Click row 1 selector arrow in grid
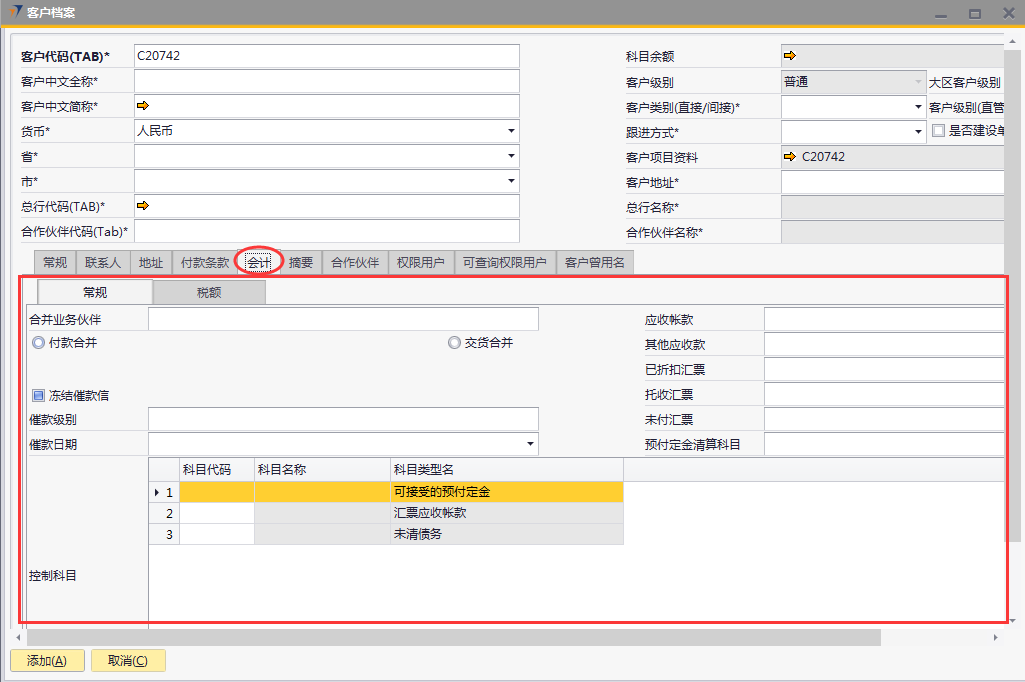Viewport: 1025px width, 682px height. coord(157,492)
